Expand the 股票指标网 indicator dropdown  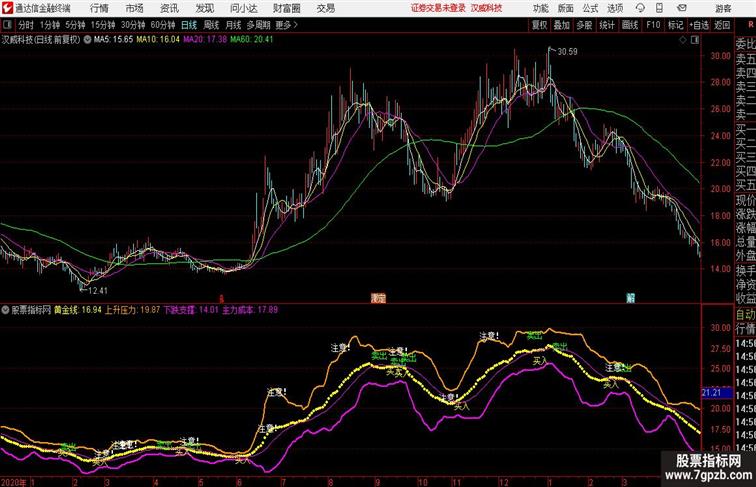pyautogui.click(x=5, y=310)
